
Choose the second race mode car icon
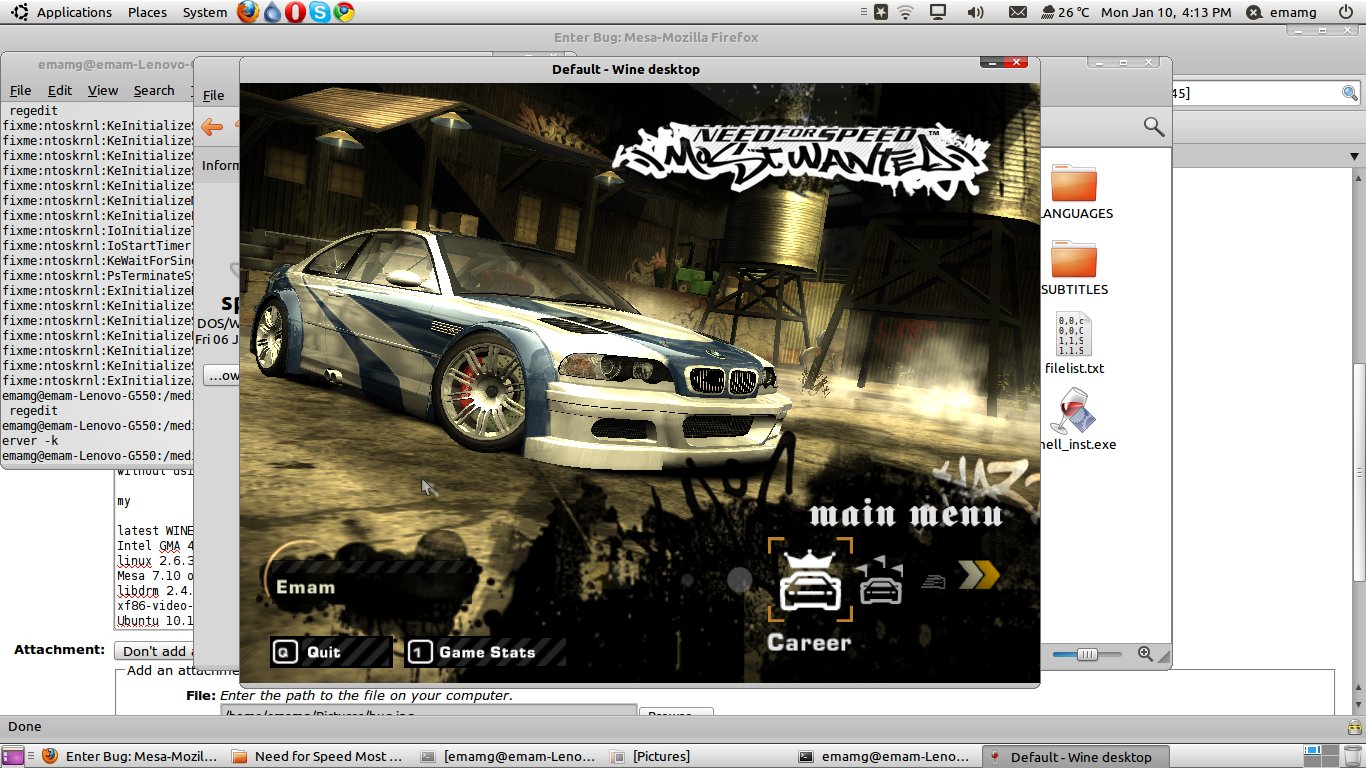coord(880,585)
